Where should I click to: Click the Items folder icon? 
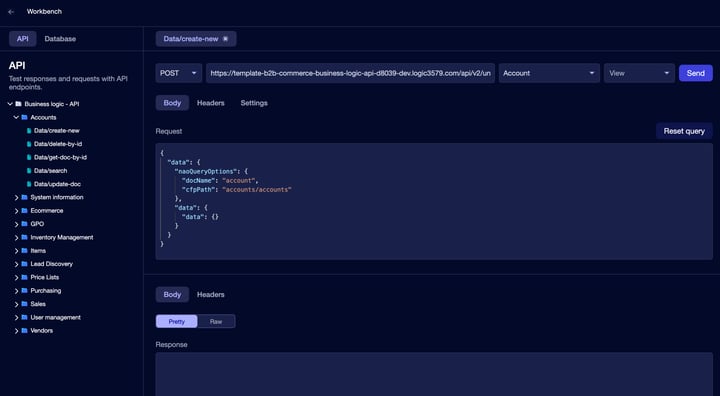tap(24, 251)
